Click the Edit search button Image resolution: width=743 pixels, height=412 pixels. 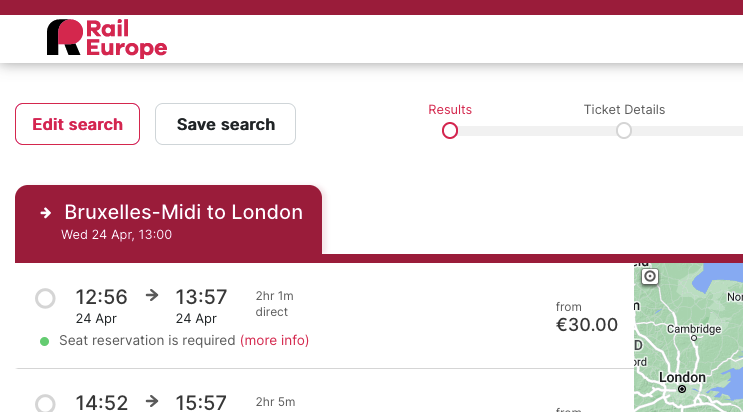tap(77, 124)
